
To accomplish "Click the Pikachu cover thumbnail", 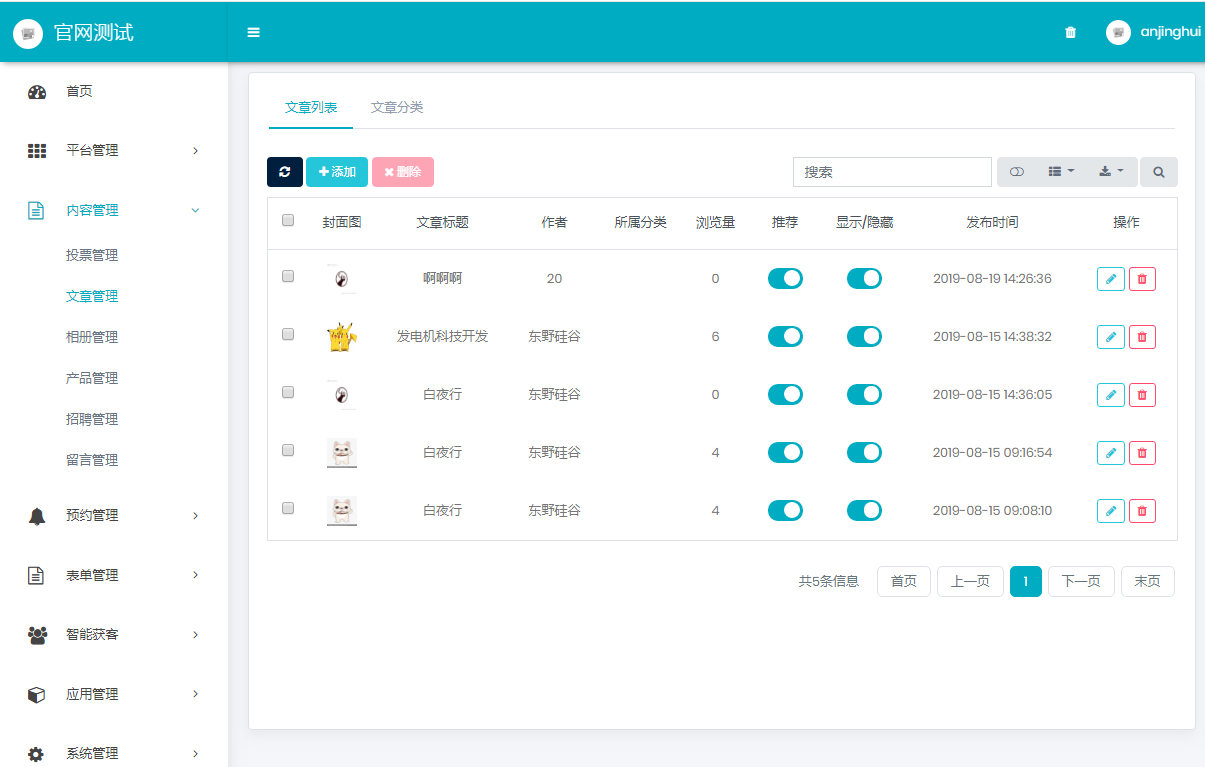I will (x=342, y=337).
